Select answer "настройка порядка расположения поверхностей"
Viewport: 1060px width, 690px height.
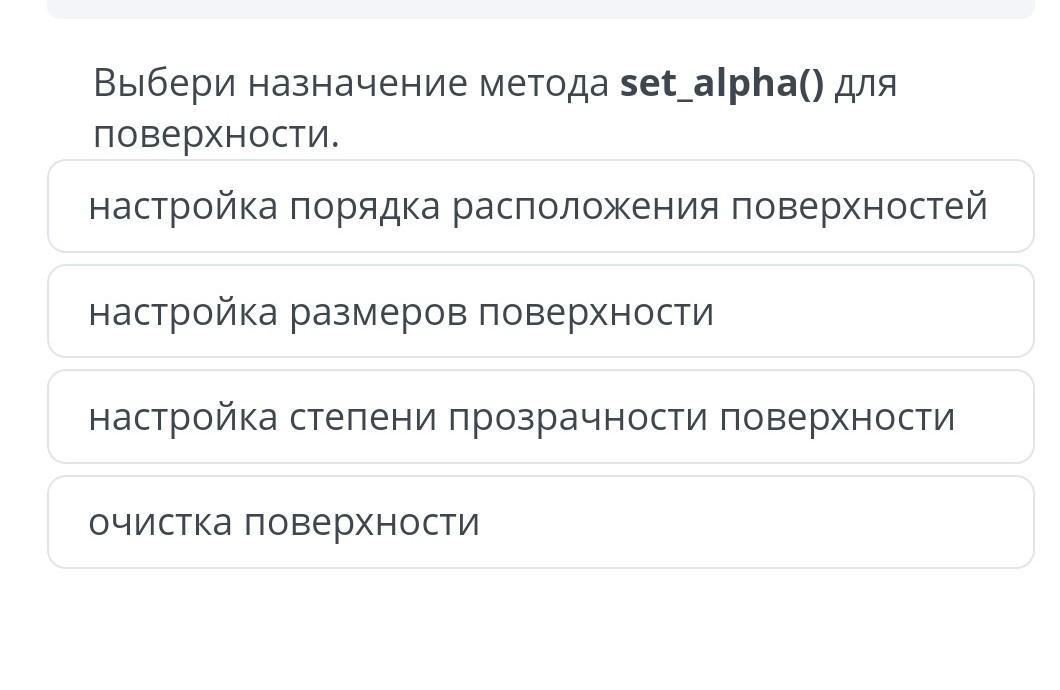(x=540, y=207)
